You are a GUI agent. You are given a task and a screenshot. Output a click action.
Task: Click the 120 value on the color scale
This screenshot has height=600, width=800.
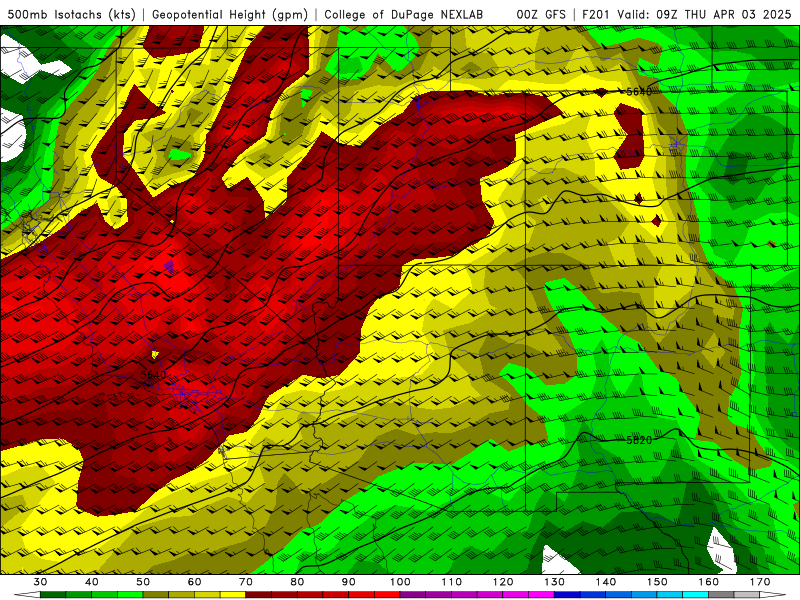[x=503, y=582]
